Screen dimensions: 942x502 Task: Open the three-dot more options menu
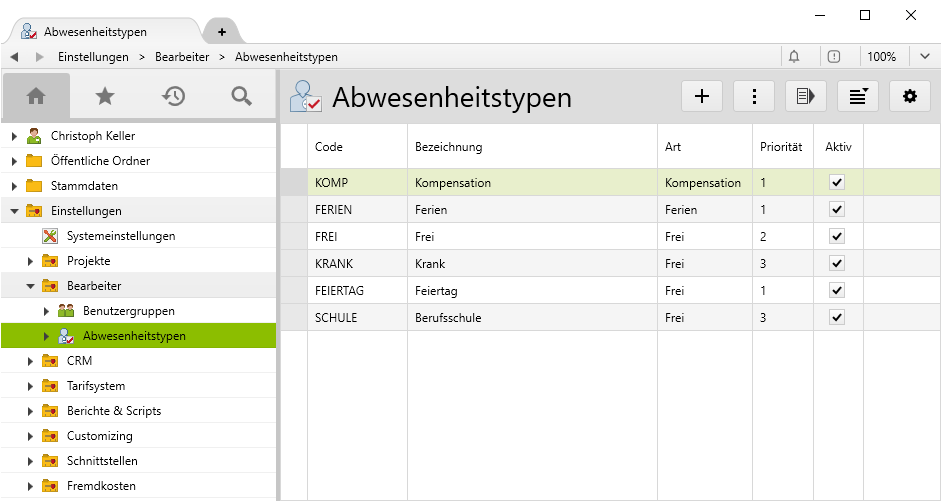click(754, 96)
